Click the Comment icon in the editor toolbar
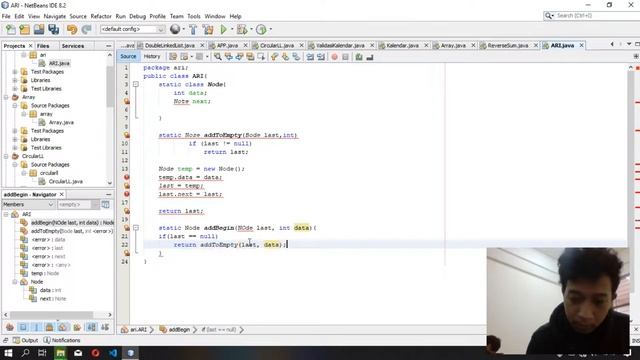The width and height of the screenshot is (640, 360). pyautogui.click(x=359, y=57)
